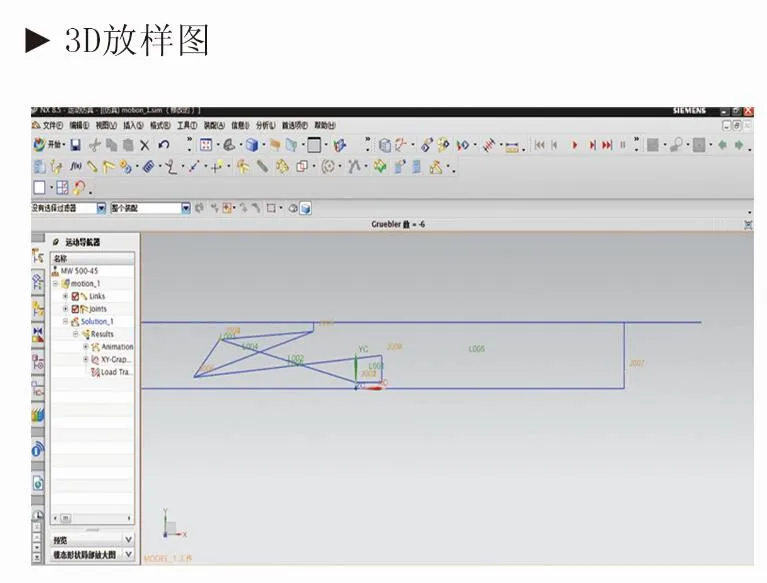Click the Undo arrow icon
This screenshot has width=767, height=583.
tap(164, 145)
